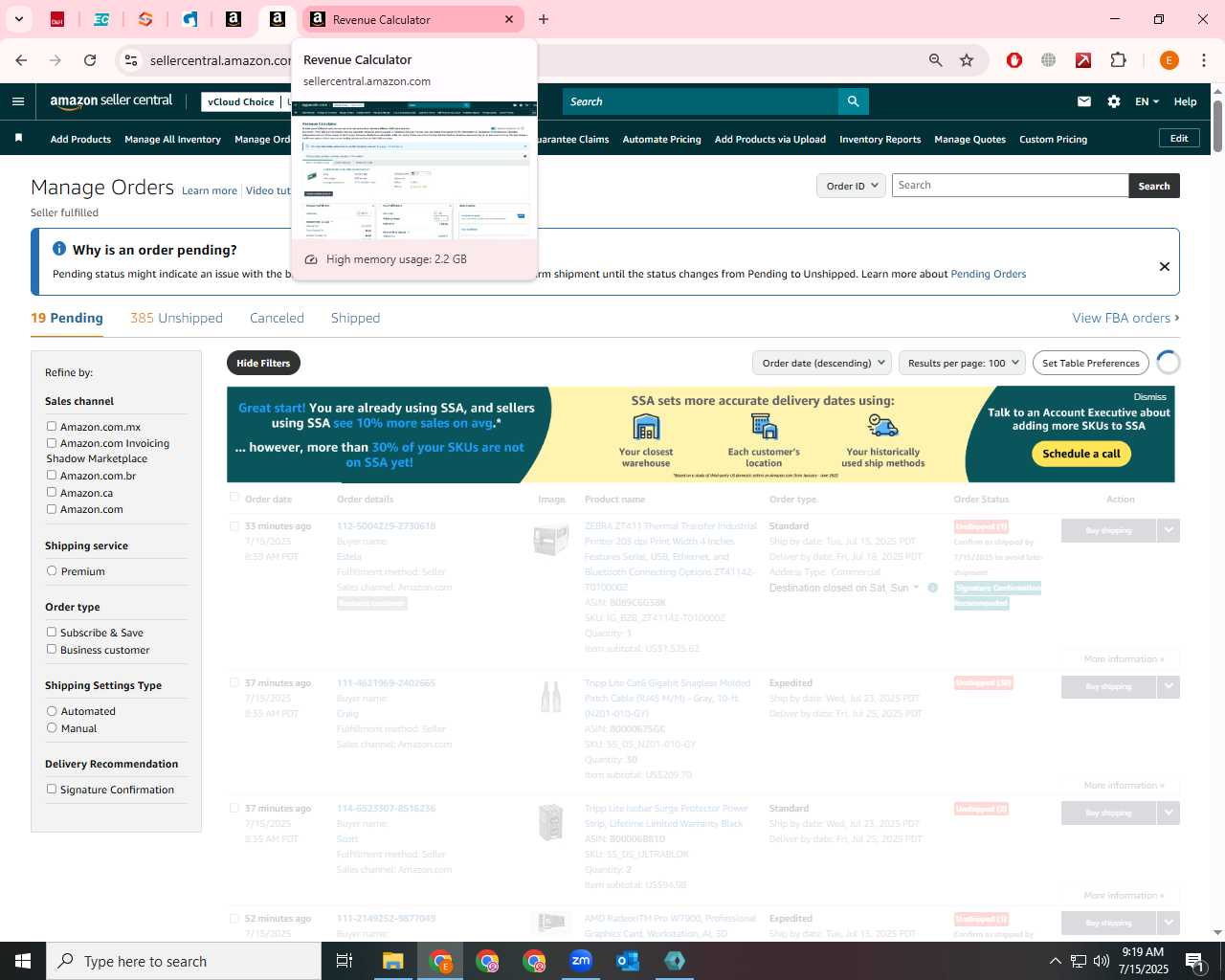This screenshot has height=980, width=1225.
Task: Bookmark this page with the star icon
Action: [967, 60]
